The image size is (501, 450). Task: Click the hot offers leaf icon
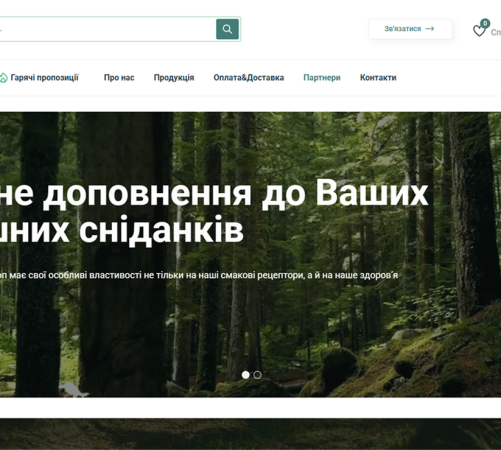3,78
